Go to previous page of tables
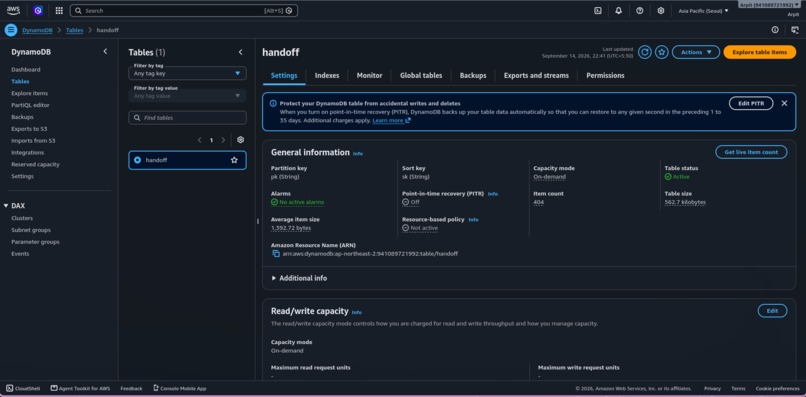The height and width of the screenshot is (397, 806). click(x=199, y=140)
